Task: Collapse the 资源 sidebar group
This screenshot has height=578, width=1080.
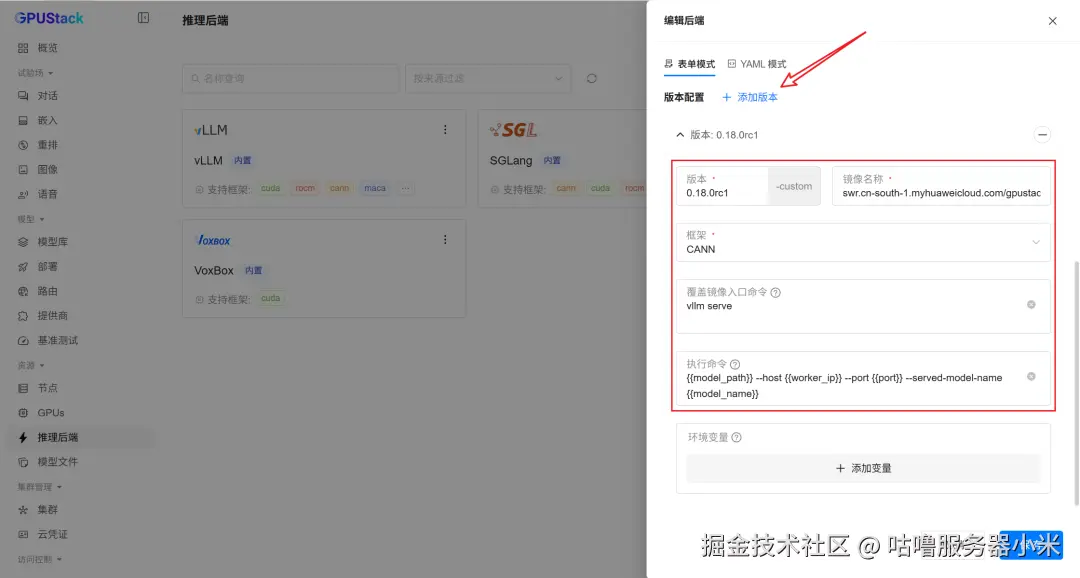Action: pyautogui.click(x=30, y=365)
